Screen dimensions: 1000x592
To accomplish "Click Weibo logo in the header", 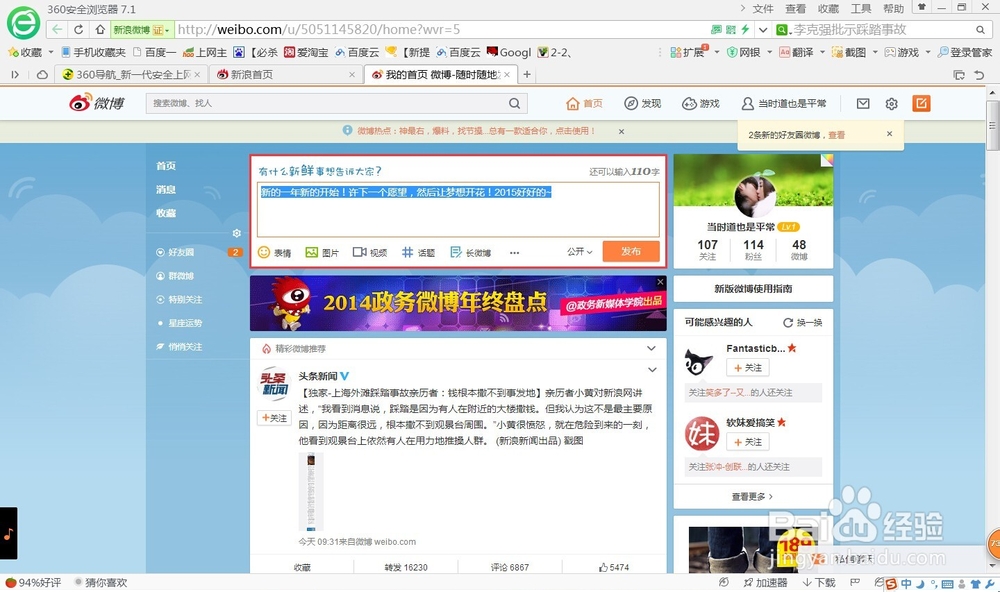I will (x=97, y=103).
